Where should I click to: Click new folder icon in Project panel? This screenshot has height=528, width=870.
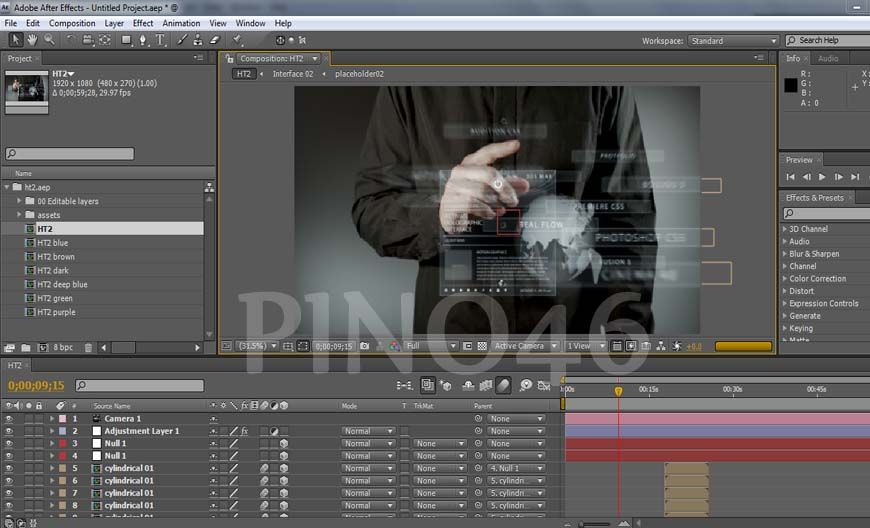click(x=26, y=348)
